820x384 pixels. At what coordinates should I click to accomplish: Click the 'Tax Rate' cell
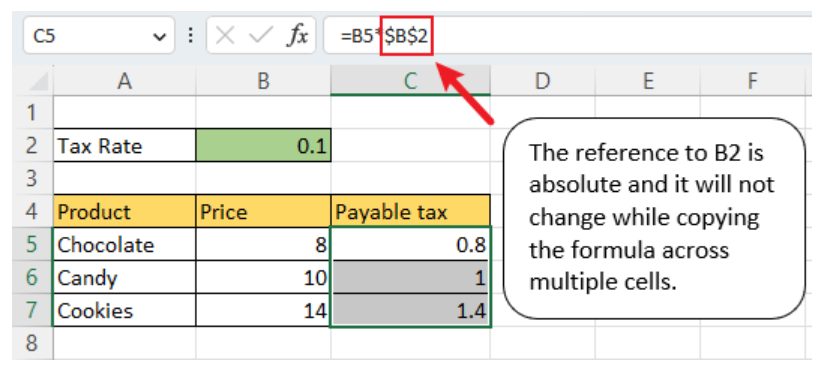(x=124, y=145)
